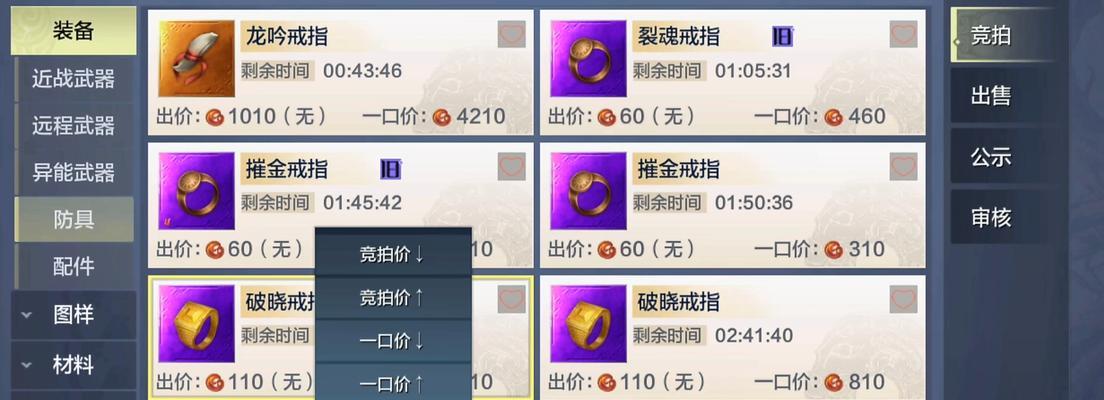This screenshot has height=400, width=1104.
Task: Click the highlighted 破晓戒指 gold ring icon
Action: click(196, 323)
